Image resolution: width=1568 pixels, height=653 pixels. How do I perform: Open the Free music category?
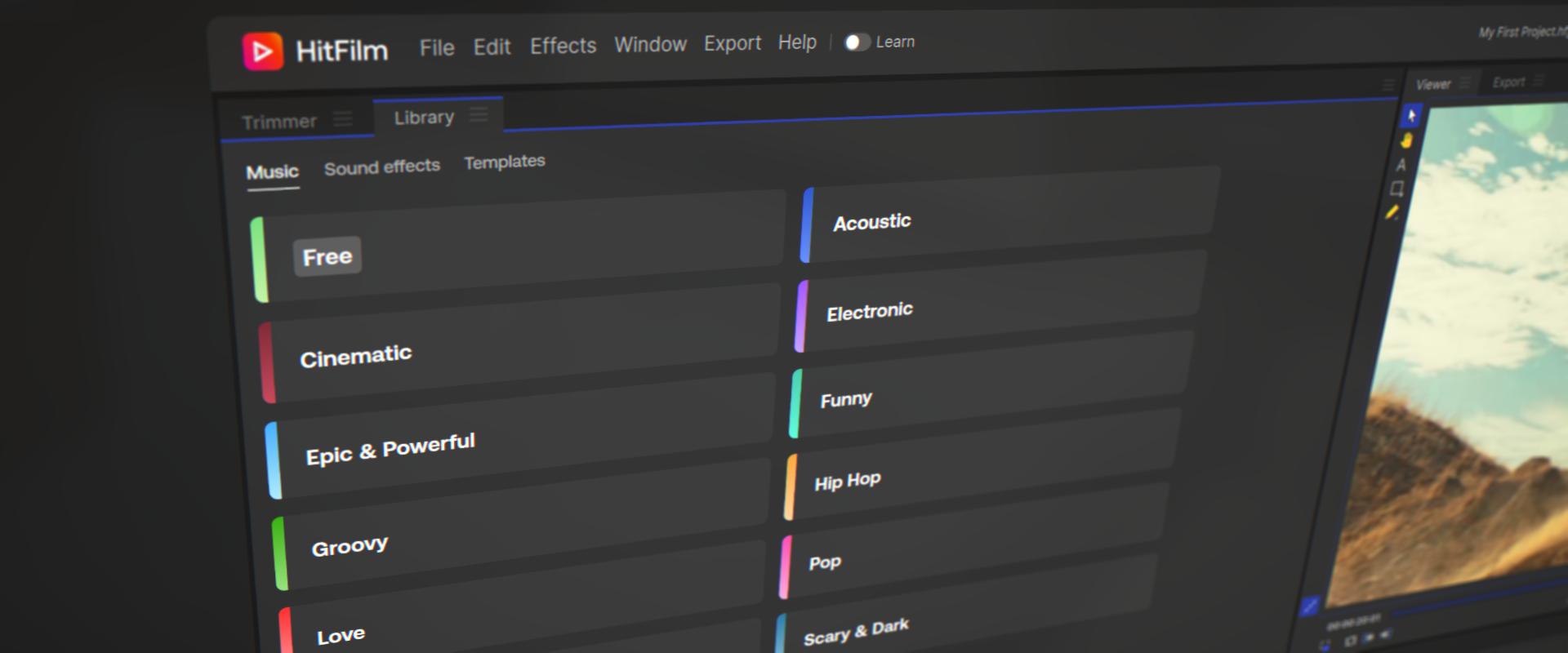[x=518, y=246]
